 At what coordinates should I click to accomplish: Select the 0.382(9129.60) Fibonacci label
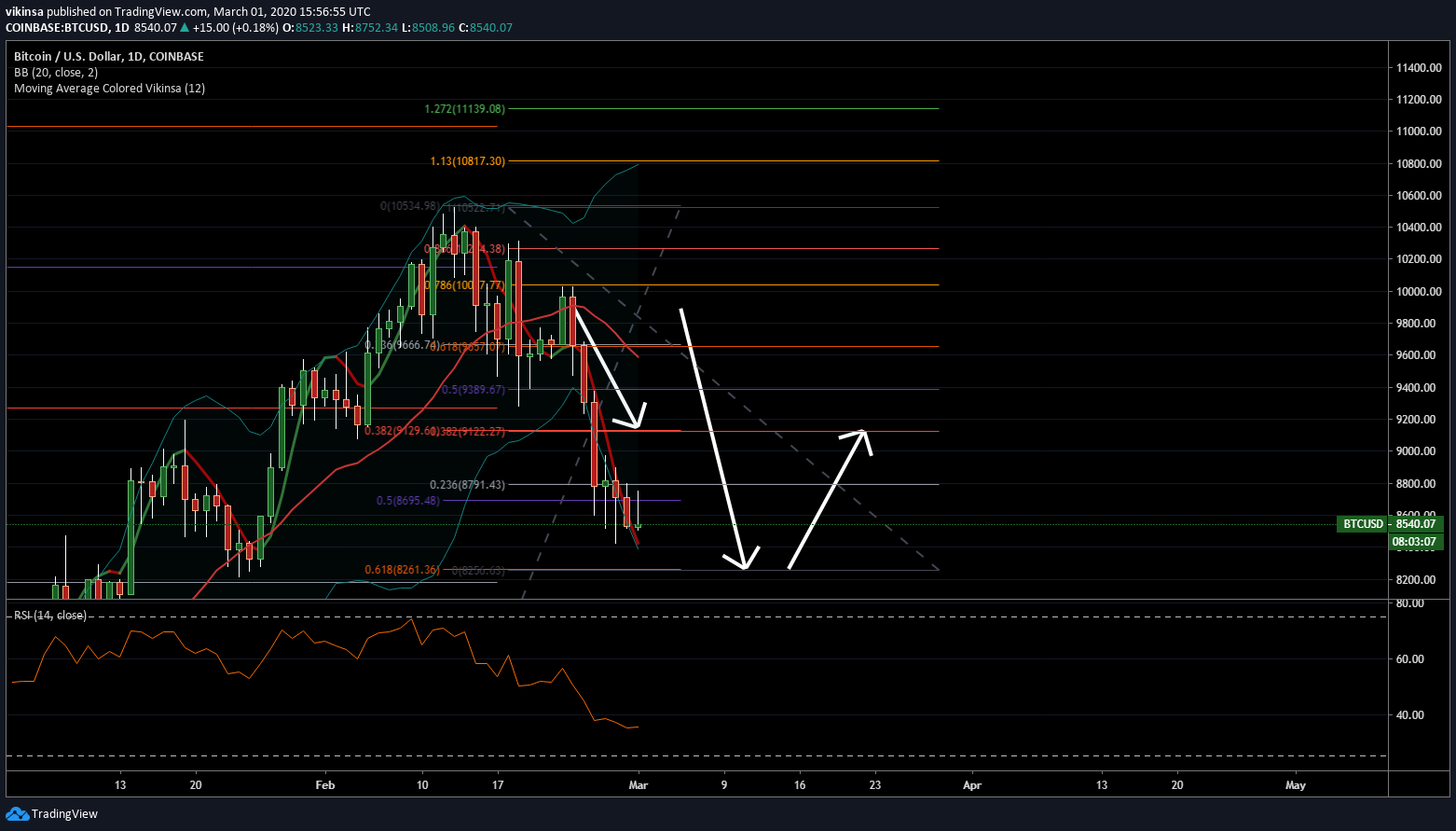[x=401, y=431]
